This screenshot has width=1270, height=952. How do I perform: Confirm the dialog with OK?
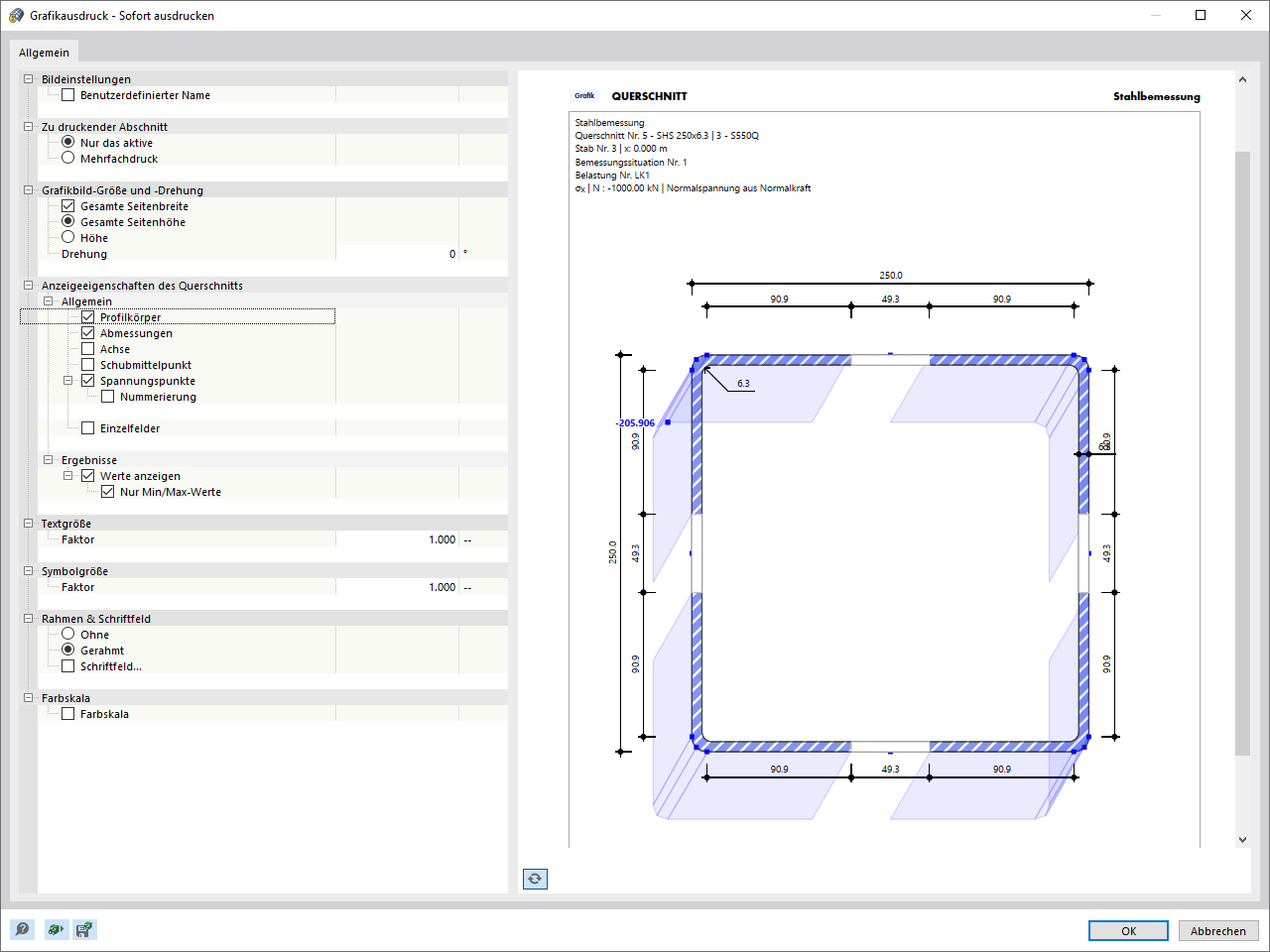1128,931
